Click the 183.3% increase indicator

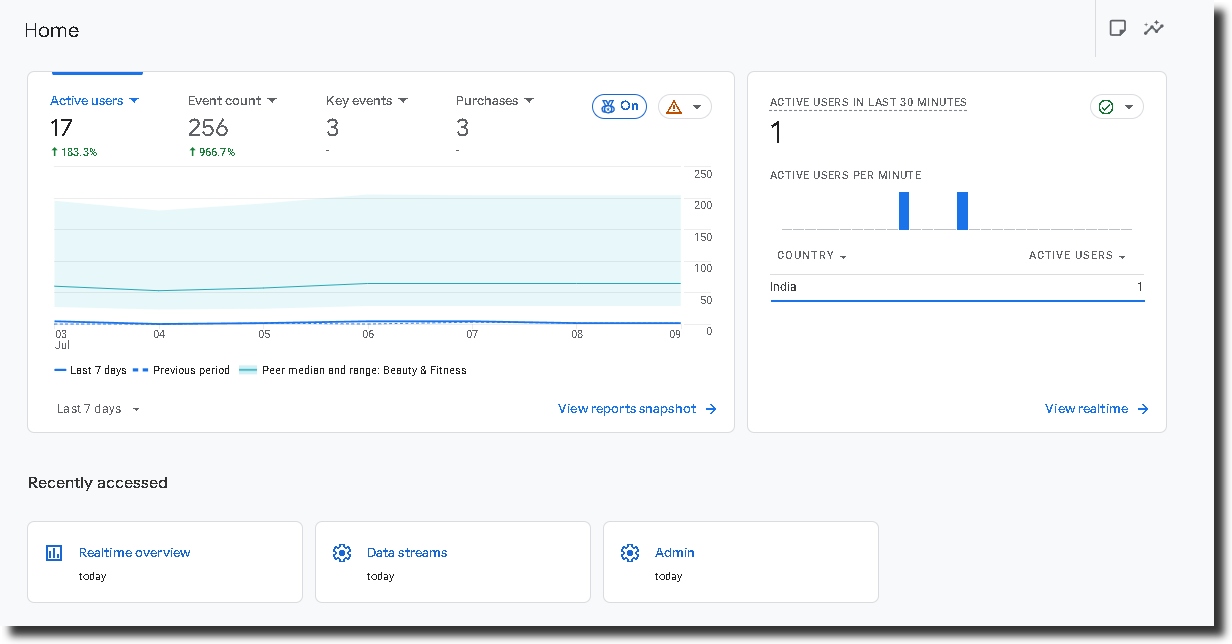(74, 152)
